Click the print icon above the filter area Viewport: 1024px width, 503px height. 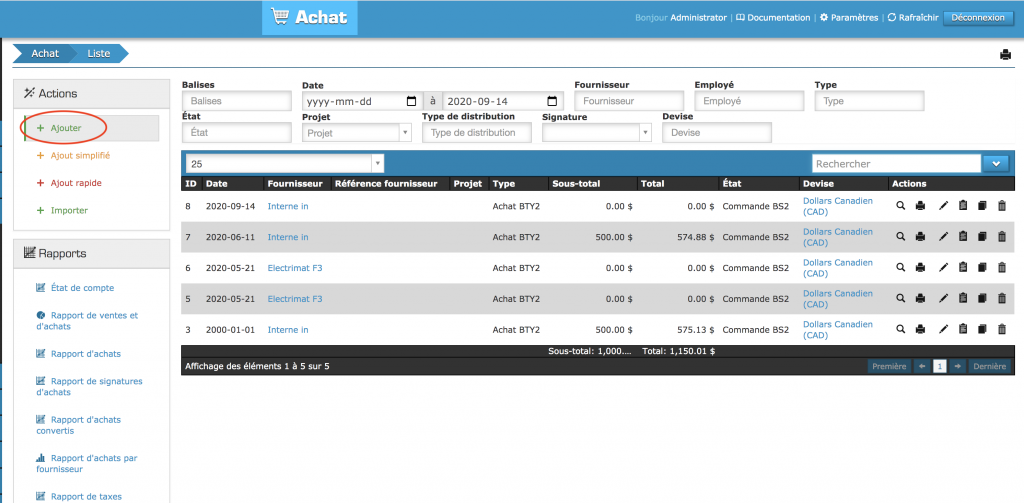coord(1005,55)
